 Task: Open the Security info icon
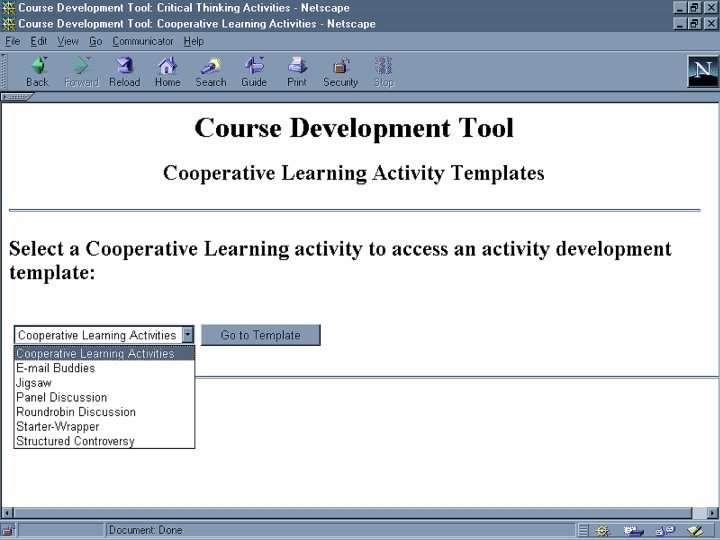[x=340, y=72]
